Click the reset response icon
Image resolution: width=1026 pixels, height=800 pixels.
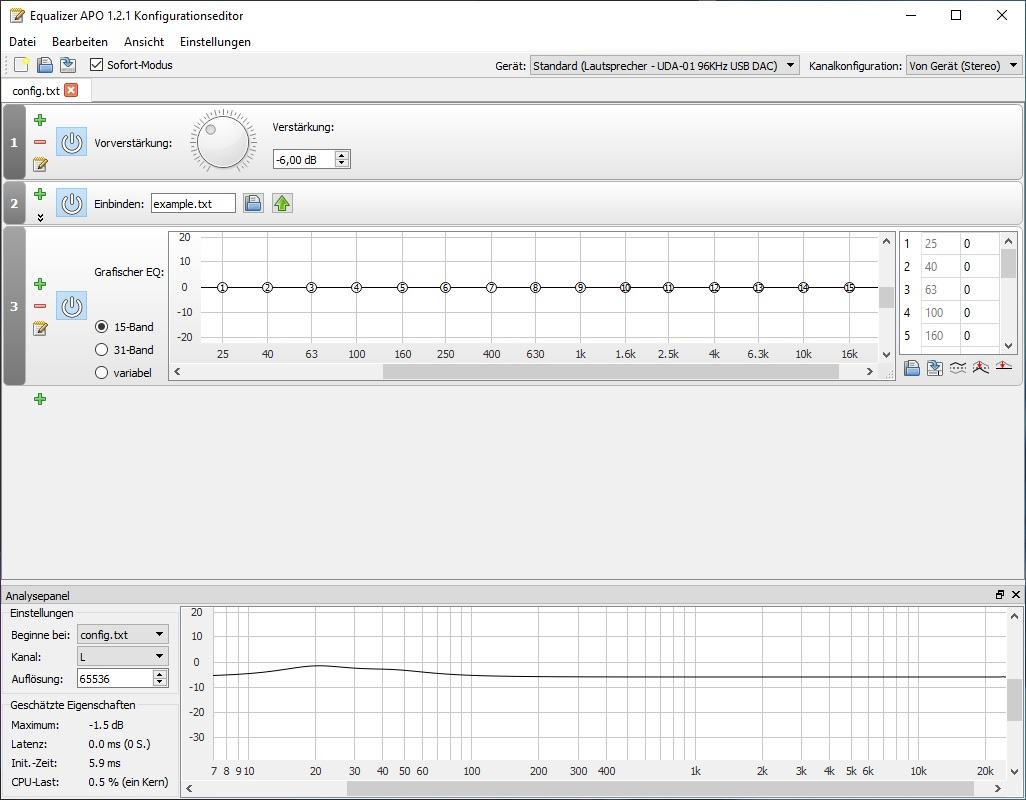(x=1004, y=366)
